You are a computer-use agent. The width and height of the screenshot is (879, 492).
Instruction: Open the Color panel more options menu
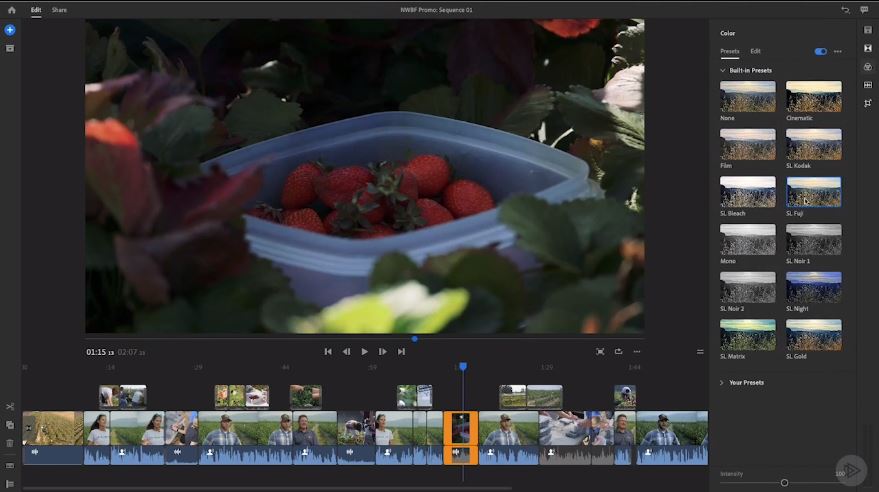click(838, 52)
